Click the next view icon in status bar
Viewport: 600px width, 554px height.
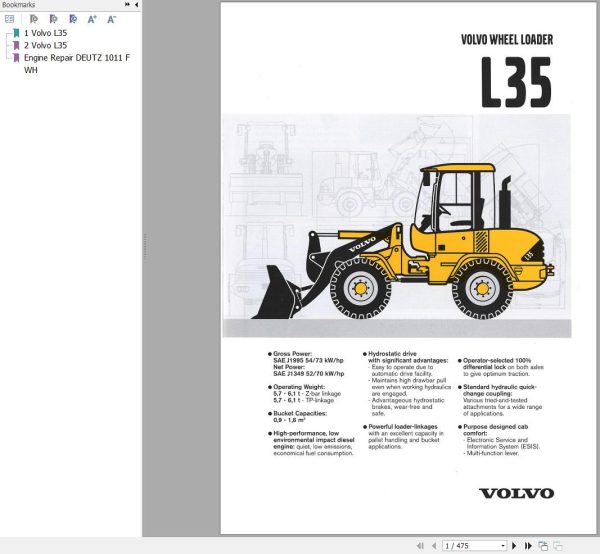point(558,546)
